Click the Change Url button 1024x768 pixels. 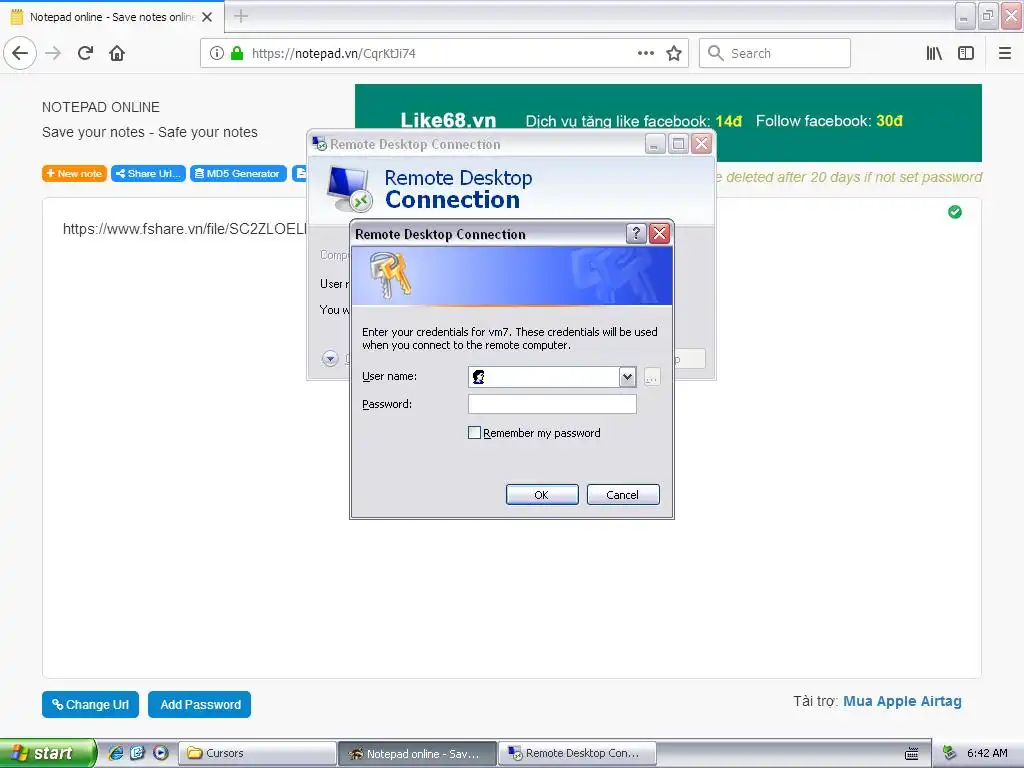(90, 704)
